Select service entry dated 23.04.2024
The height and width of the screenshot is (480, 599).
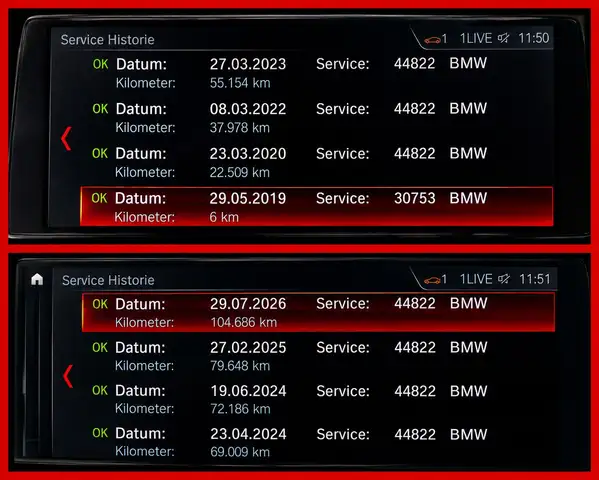[318, 443]
